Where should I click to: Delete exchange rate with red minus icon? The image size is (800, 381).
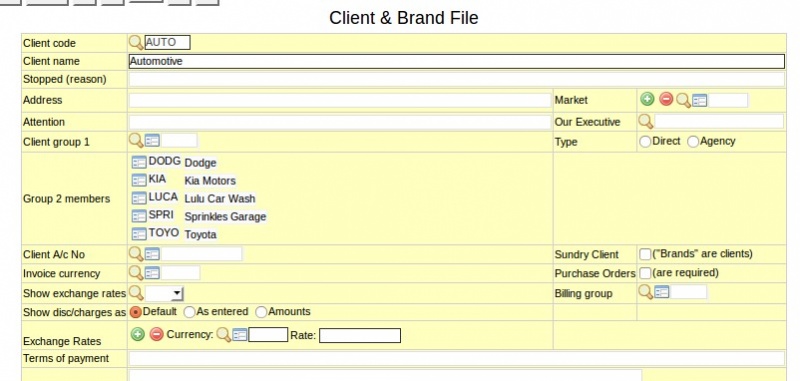(x=157, y=335)
